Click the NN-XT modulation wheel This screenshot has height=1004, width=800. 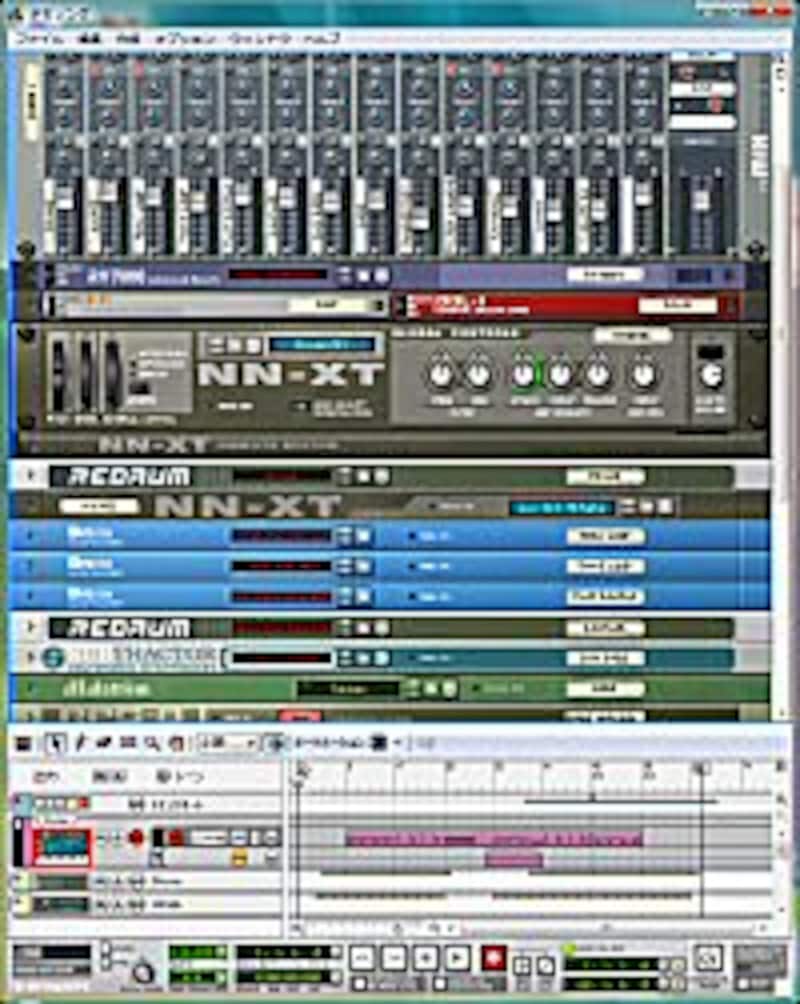[x=86, y=375]
